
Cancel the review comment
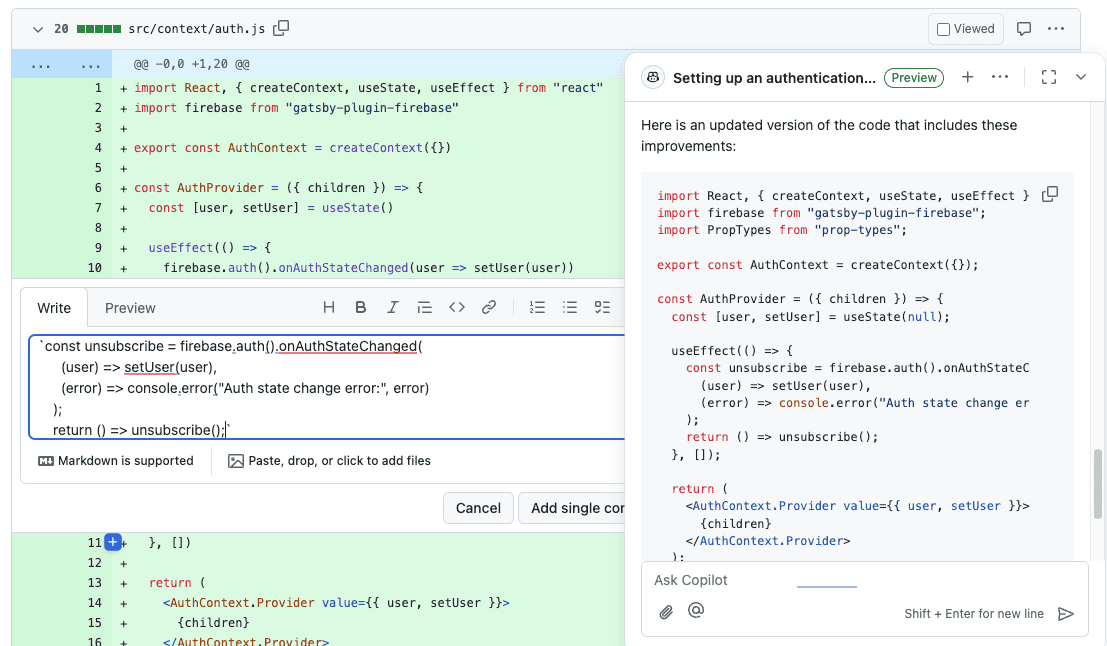[x=478, y=508]
